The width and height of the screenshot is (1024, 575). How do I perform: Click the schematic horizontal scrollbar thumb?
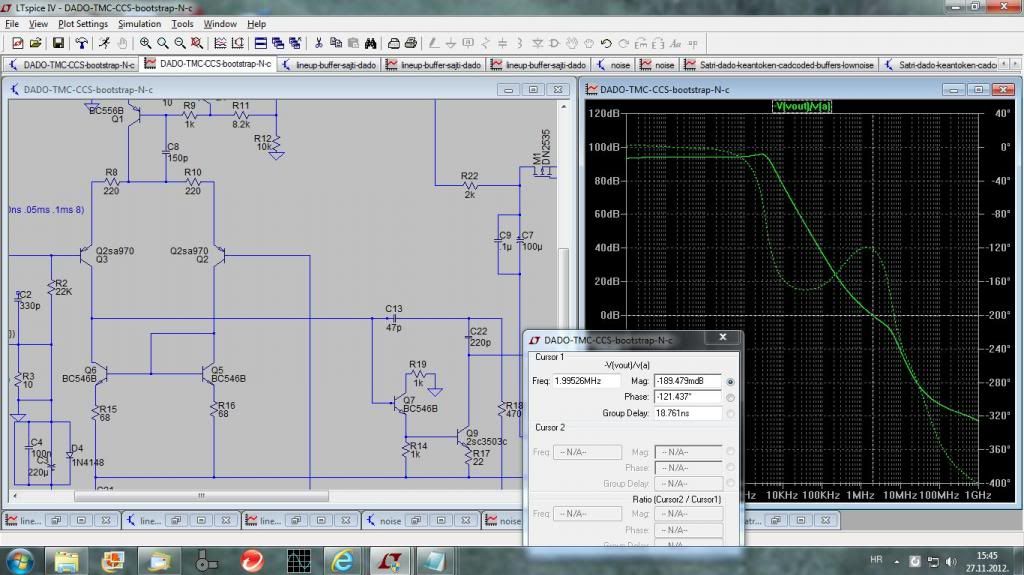point(201,496)
